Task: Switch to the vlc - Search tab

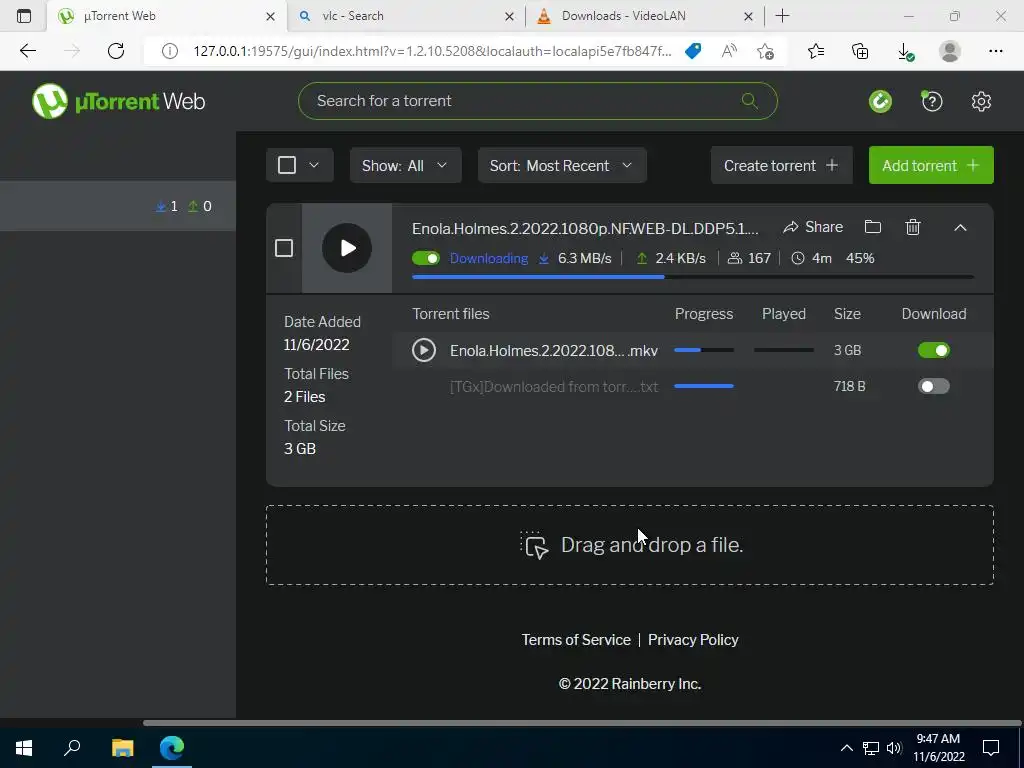Action: tap(405, 16)
